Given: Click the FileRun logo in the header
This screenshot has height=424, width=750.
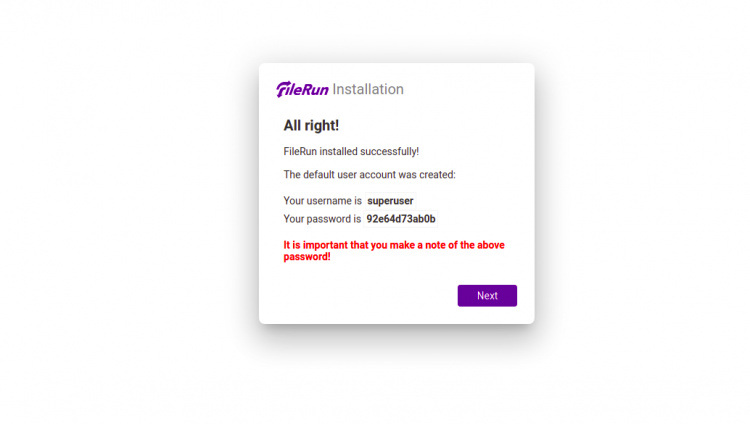Looking at the screenshot, I should (303, 90).
